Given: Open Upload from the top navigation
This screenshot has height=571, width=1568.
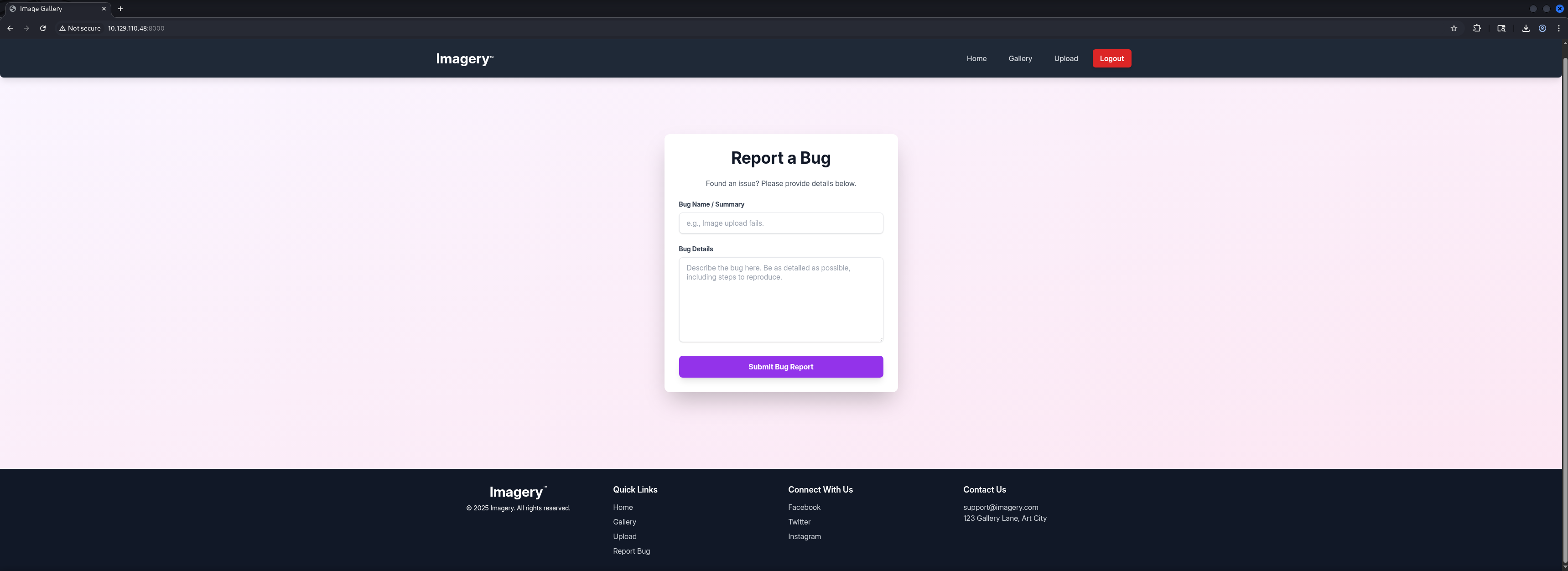Looking at the screenshot, I should click(x=1065, y=58).
